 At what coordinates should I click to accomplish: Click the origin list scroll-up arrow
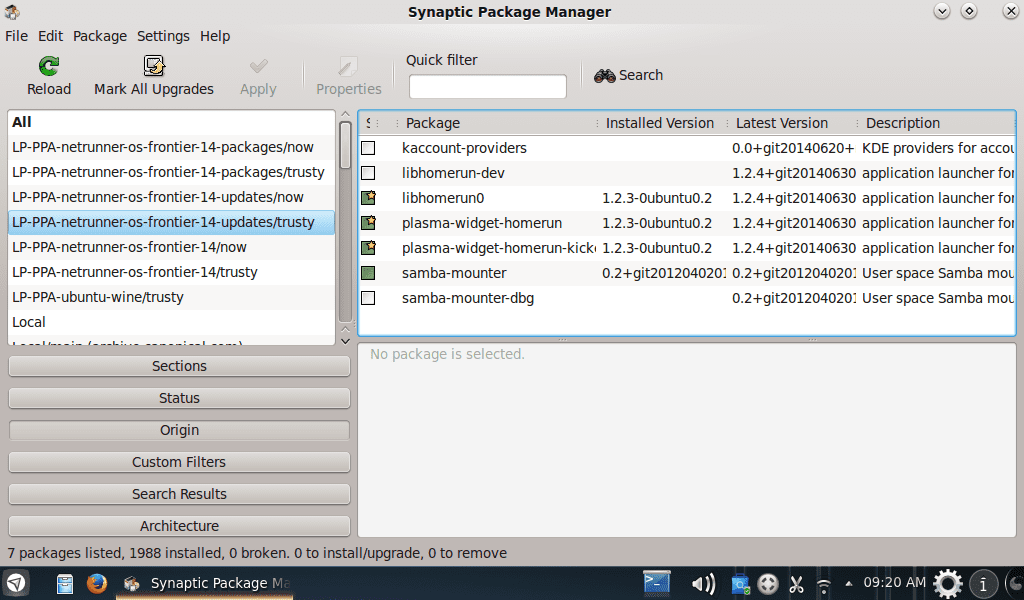pos(345,115)
